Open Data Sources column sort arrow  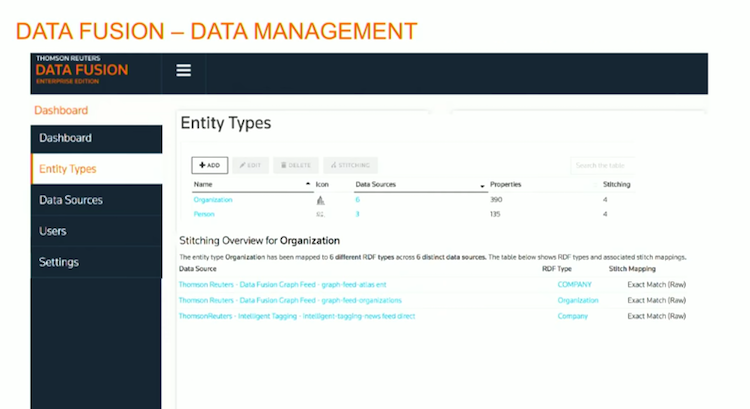[x=482, y=186]
